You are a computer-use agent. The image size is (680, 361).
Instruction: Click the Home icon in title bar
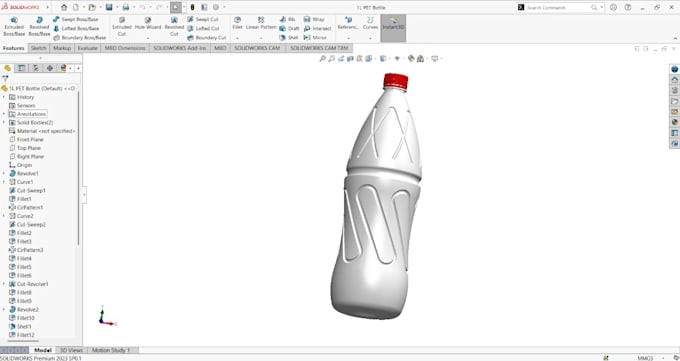(64, 7)
